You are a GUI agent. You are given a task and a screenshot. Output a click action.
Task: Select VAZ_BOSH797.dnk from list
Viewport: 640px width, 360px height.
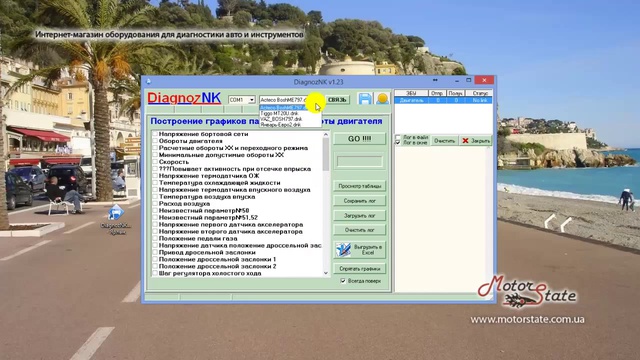click(290, 119)
